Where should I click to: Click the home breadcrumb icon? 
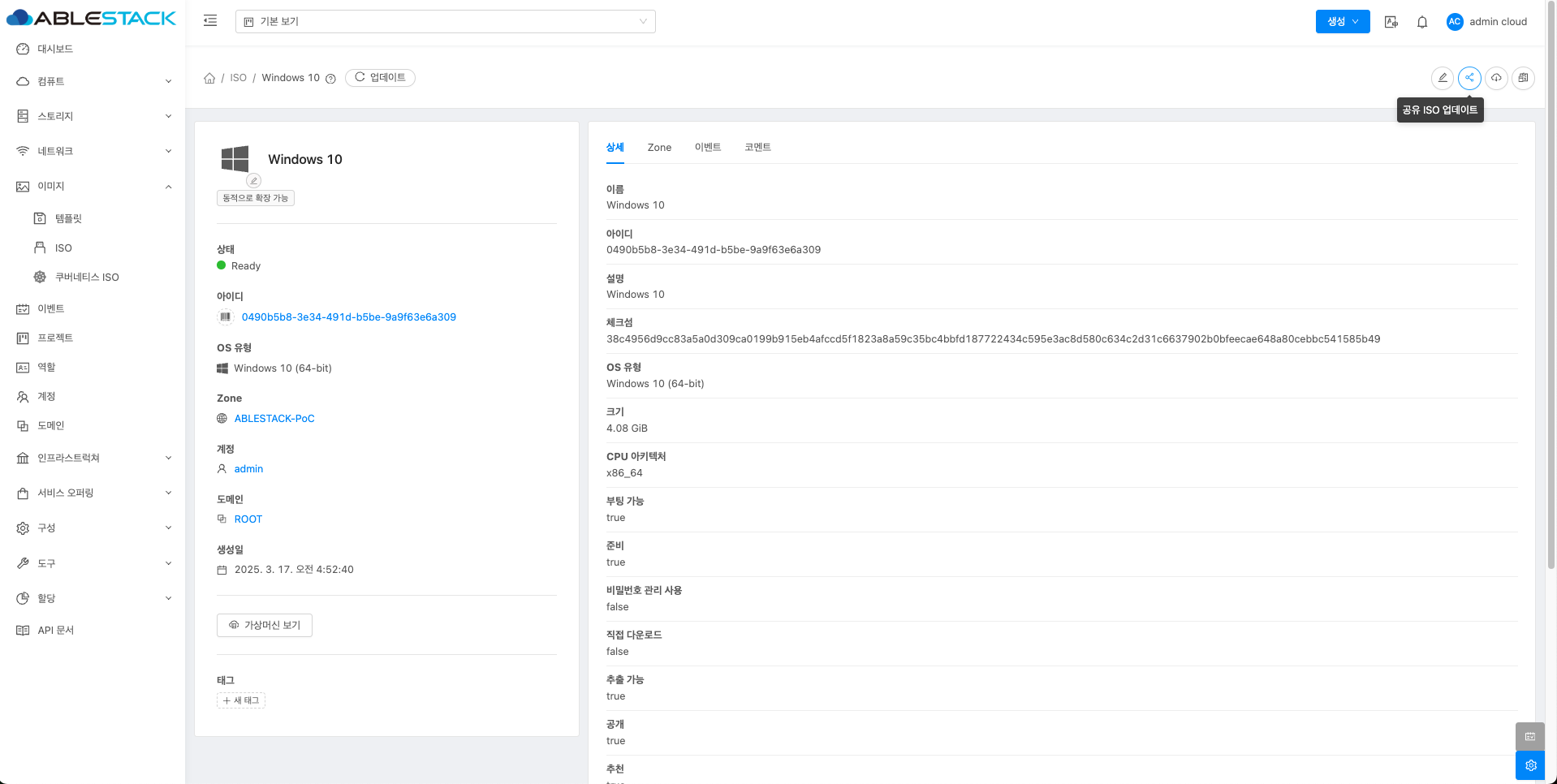point(209,78)
